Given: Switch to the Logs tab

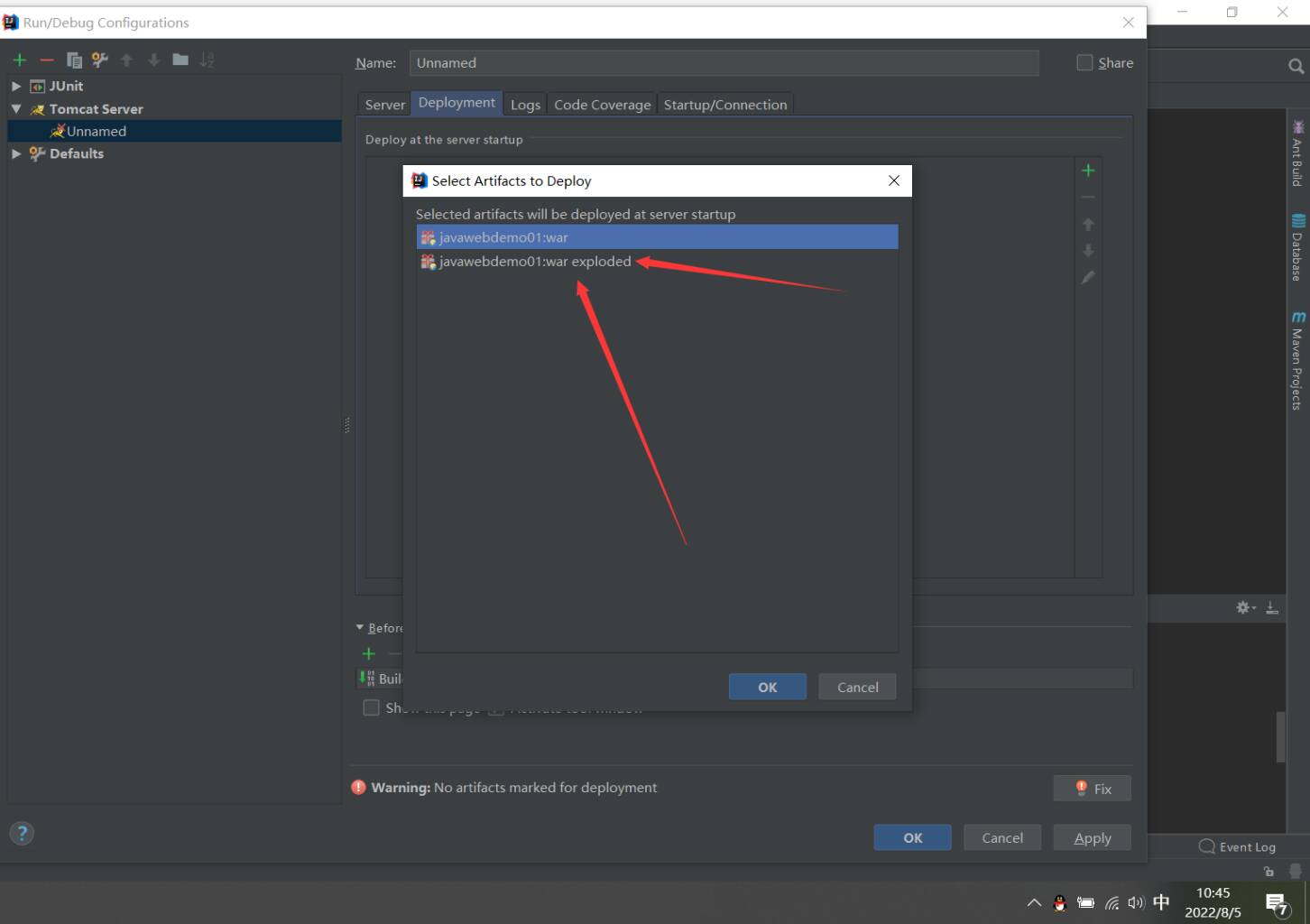Looking at the screenshot, I should [525, 105].
